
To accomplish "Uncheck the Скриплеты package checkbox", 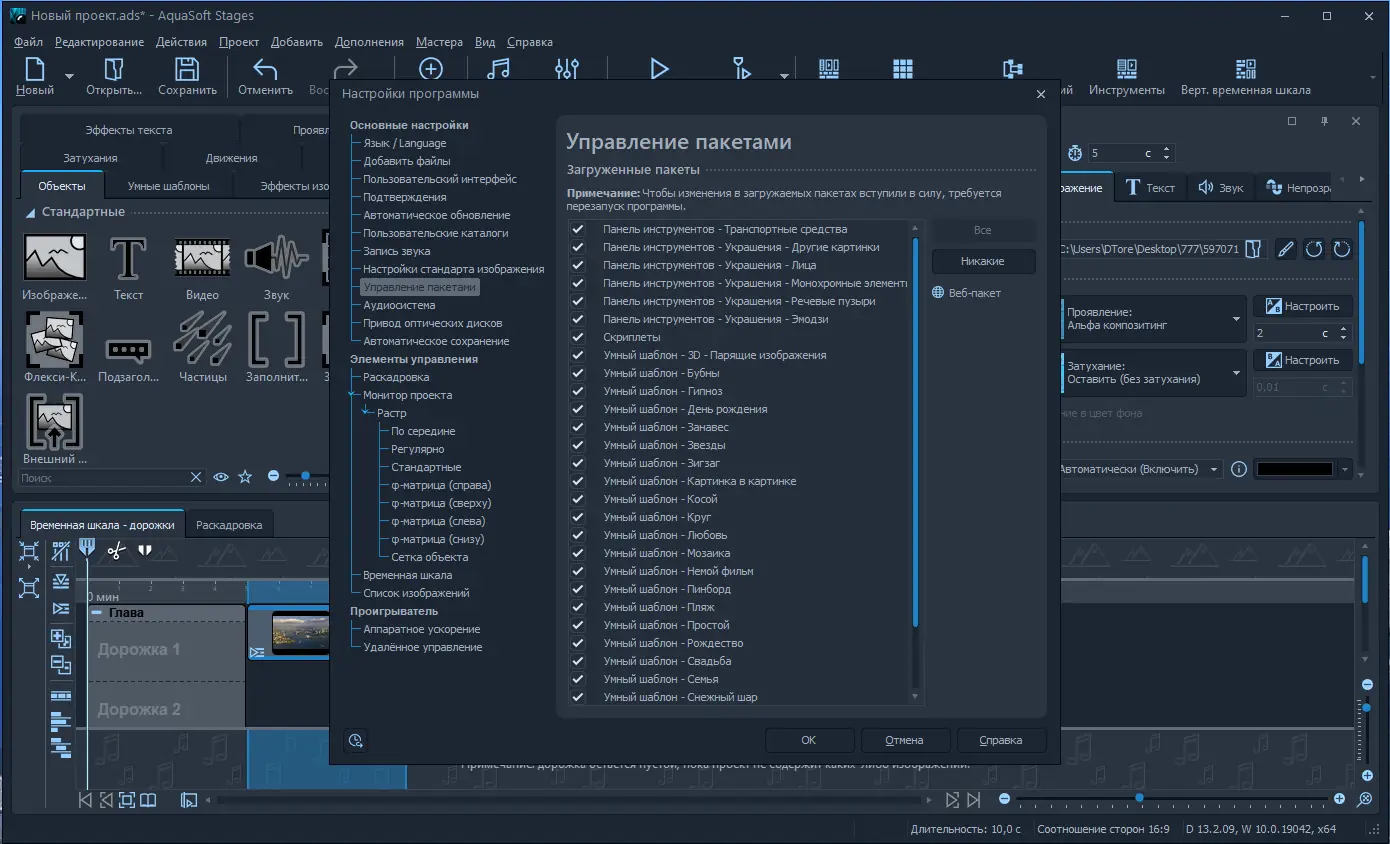I will coord(578,337).
